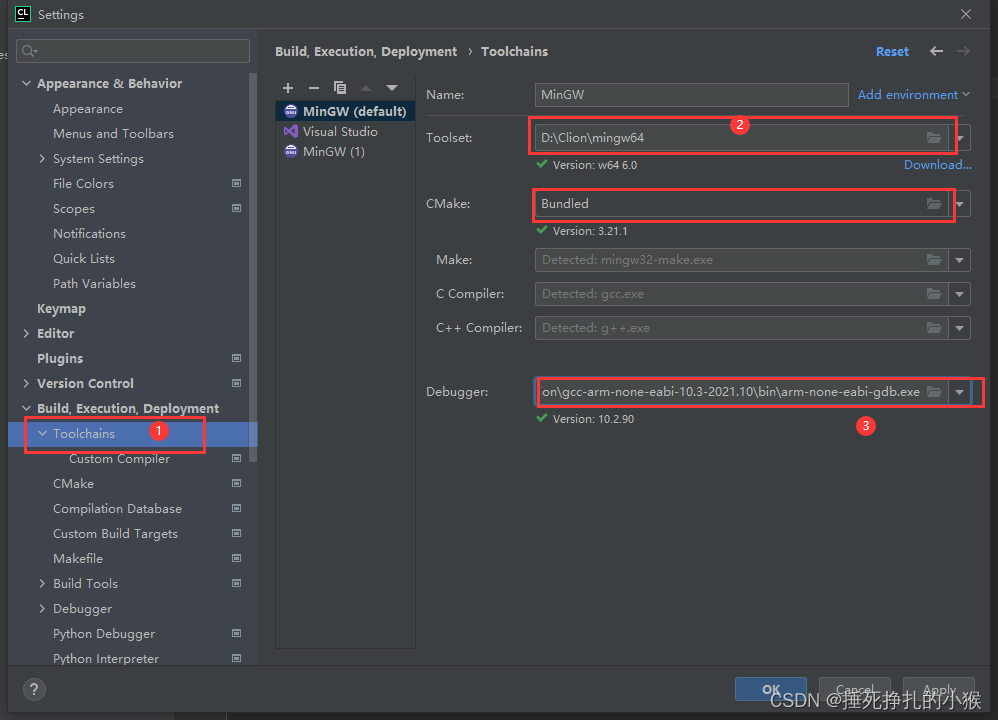
Task: Open the CMake settings page in tree
Action: [73, 484]
